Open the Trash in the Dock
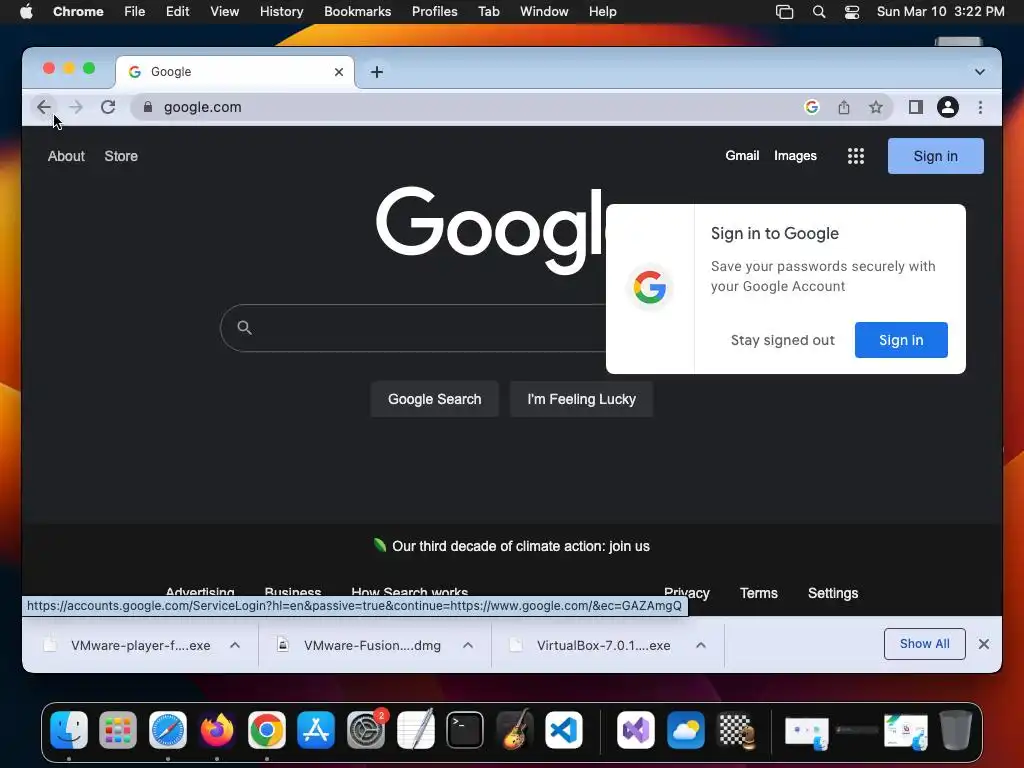Image resolution: width=1024 pixels, height=768 pixels. click(x=955, y=729)
